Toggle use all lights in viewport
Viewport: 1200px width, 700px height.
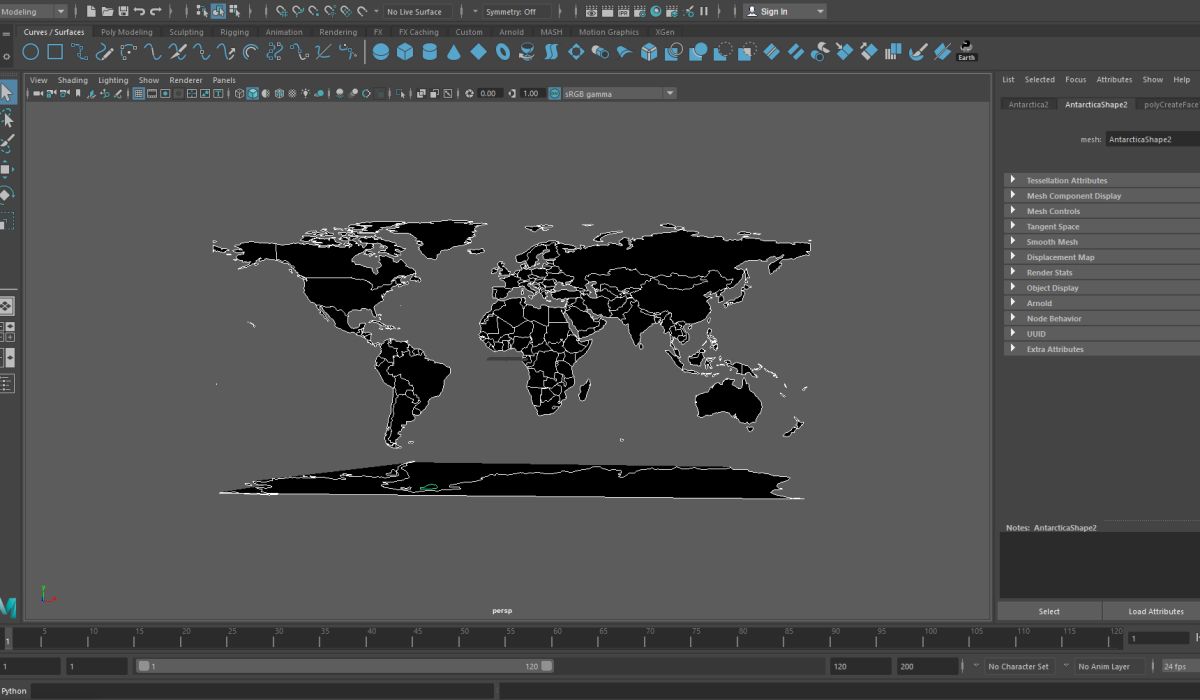(x=305, y=93)
